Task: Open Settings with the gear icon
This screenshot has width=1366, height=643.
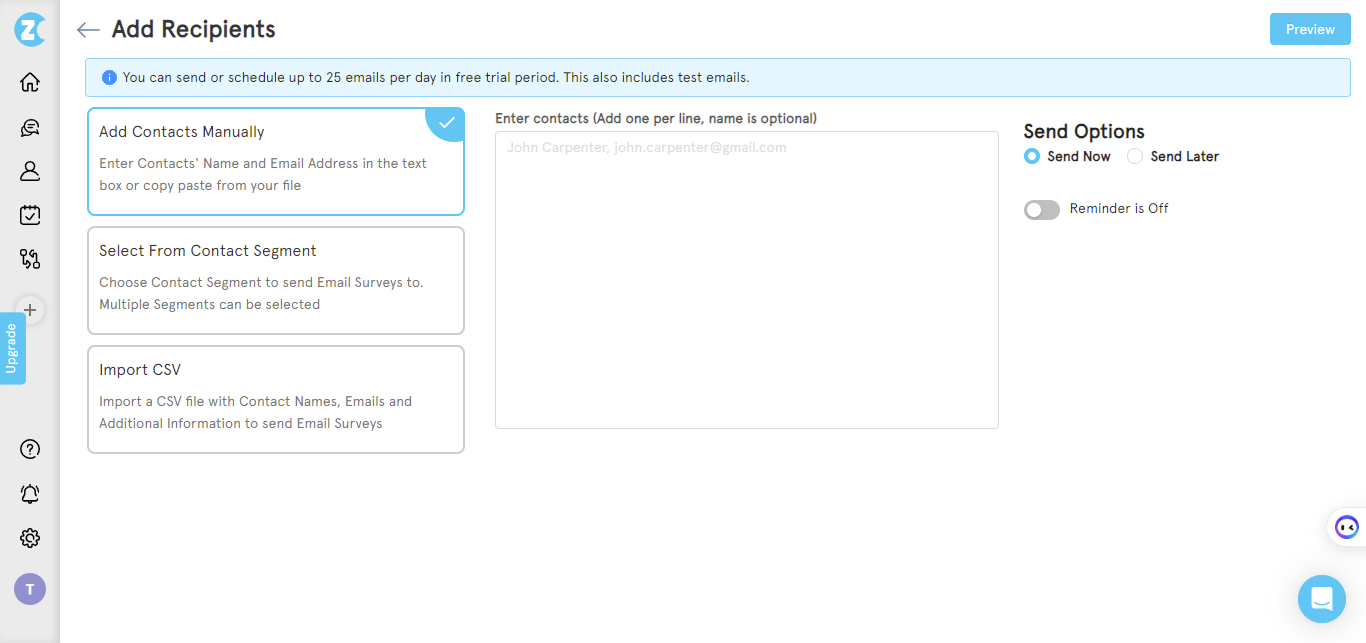Action: (29, 538)
